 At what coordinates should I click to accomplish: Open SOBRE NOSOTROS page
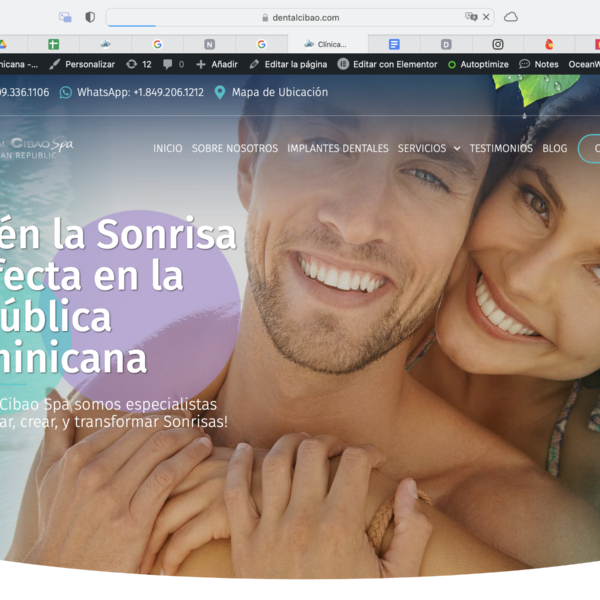pos(235,148)
